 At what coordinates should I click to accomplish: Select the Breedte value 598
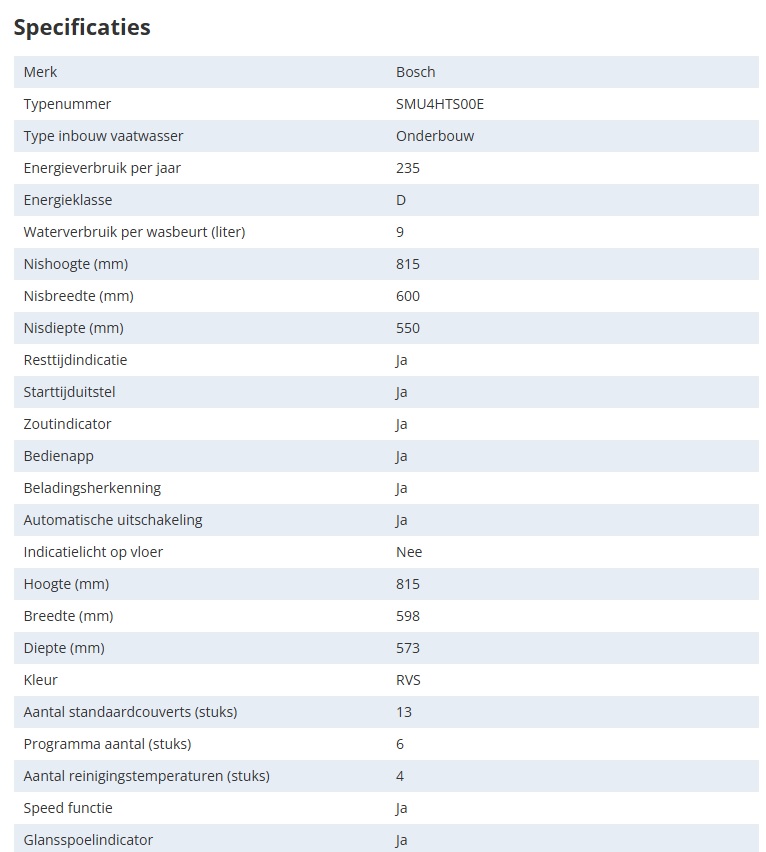[x=408, y=616]
